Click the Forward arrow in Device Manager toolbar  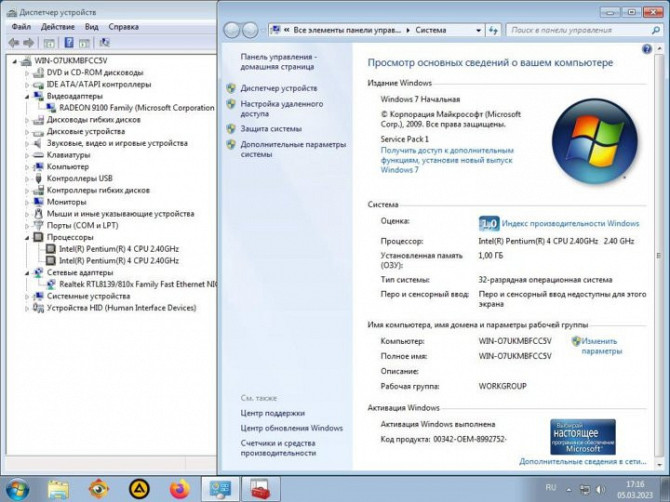tap(29, 43)
